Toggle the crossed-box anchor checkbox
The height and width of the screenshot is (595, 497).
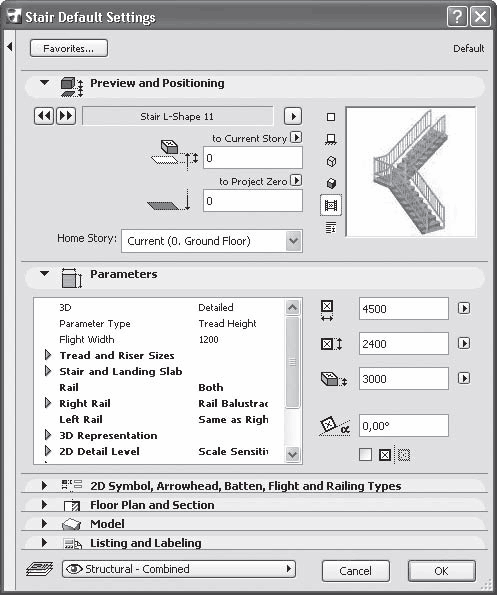[385, 455]
